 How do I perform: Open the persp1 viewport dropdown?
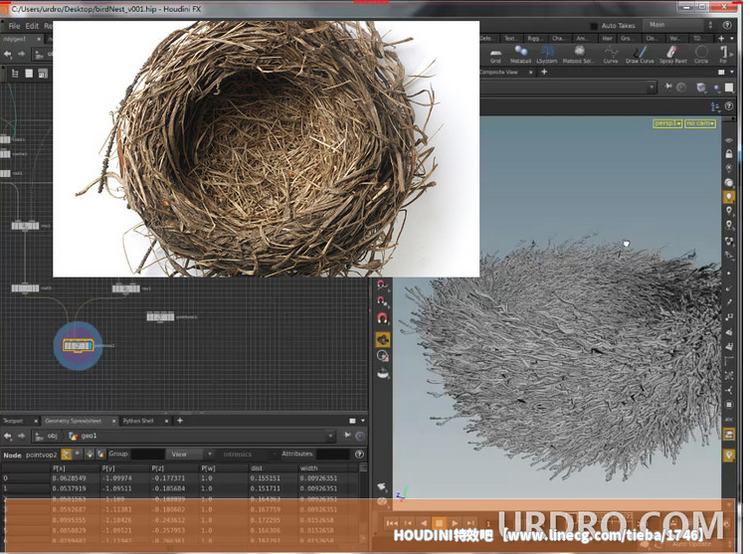click(x=667, y=123)
